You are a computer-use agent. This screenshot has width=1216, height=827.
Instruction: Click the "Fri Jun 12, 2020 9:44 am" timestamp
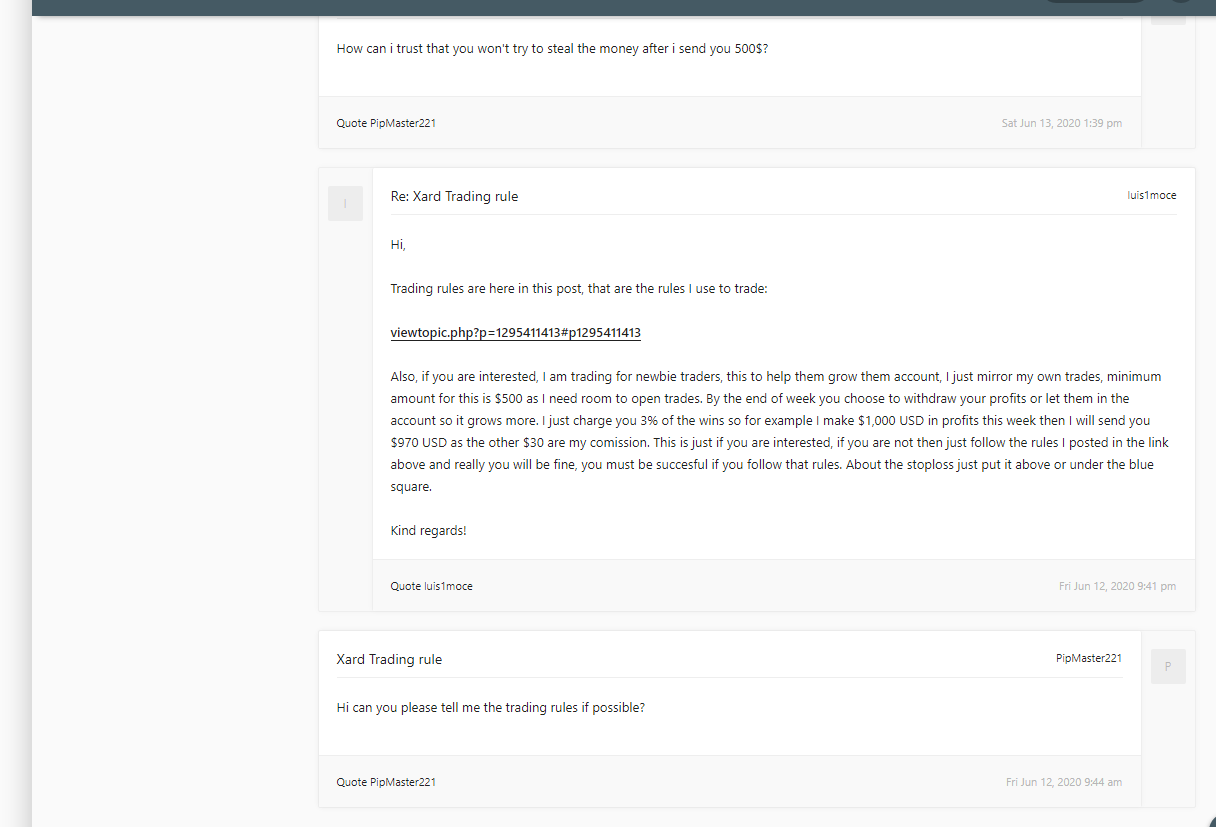click(1063, 782)
